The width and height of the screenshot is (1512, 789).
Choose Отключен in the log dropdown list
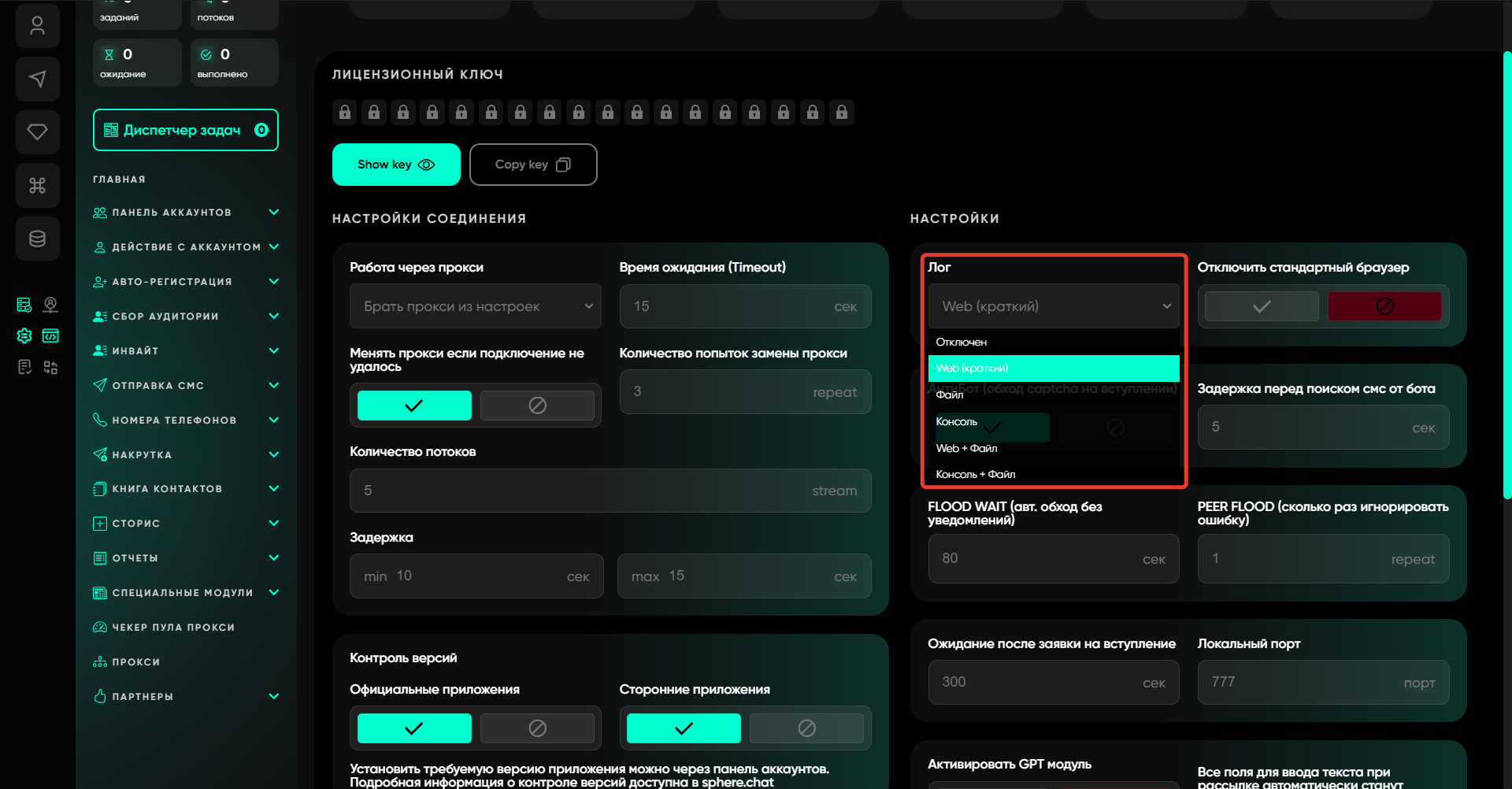tap(961, 342)
